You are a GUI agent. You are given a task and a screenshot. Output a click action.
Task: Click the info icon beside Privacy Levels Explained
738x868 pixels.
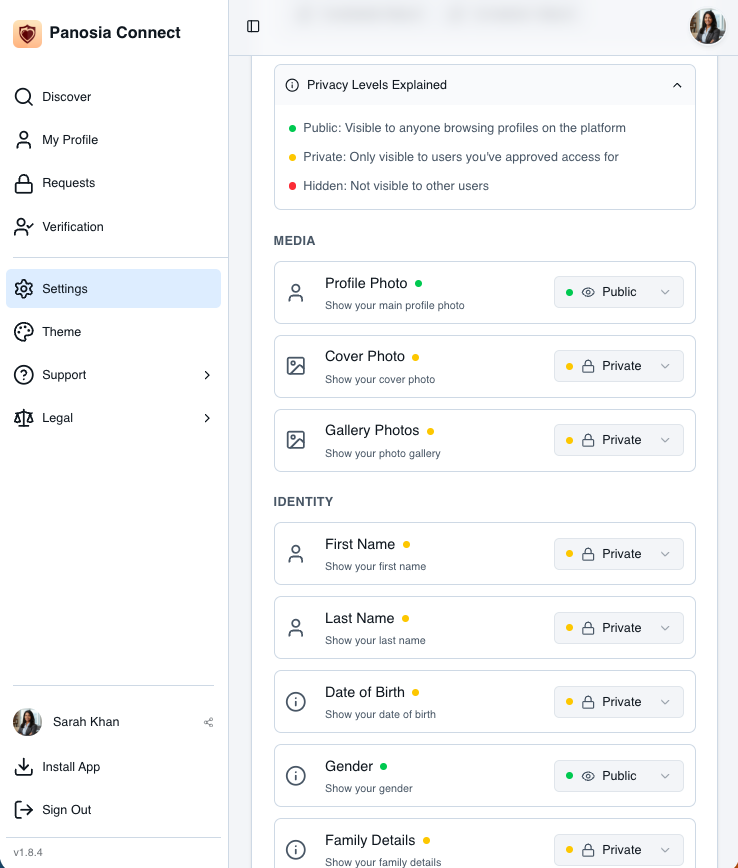(292, 85)
